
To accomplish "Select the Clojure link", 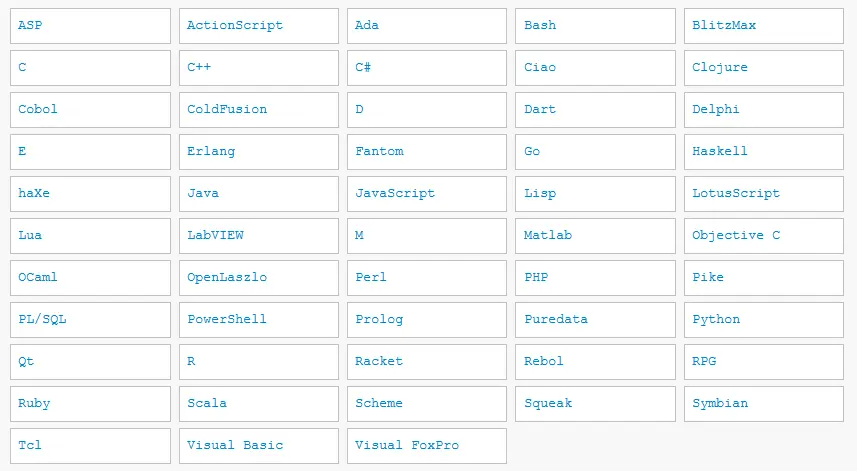I will [x=720, y=67].
